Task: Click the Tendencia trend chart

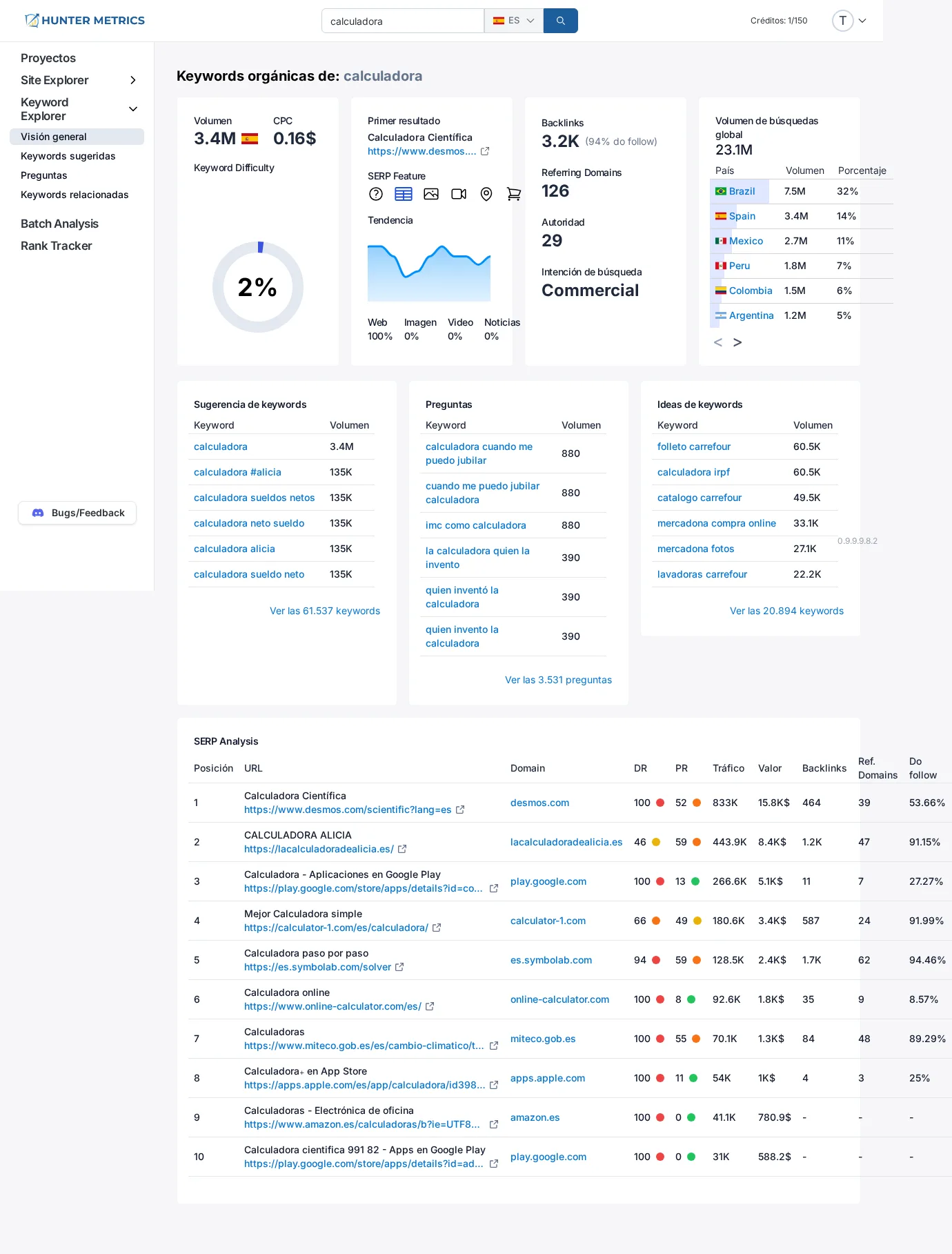Action: click(429, 273)
